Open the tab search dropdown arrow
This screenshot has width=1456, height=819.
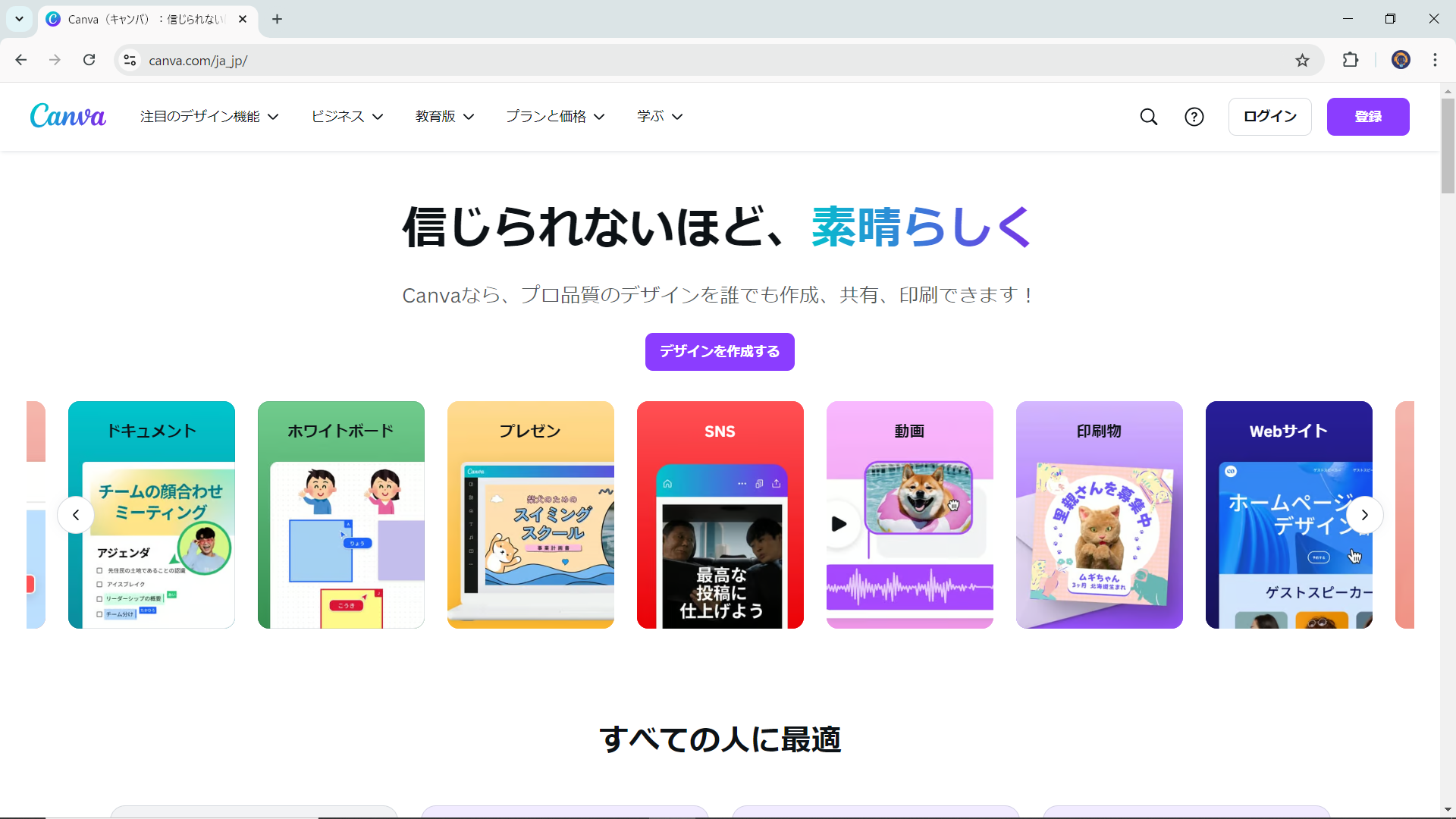(x=19, y=19)
